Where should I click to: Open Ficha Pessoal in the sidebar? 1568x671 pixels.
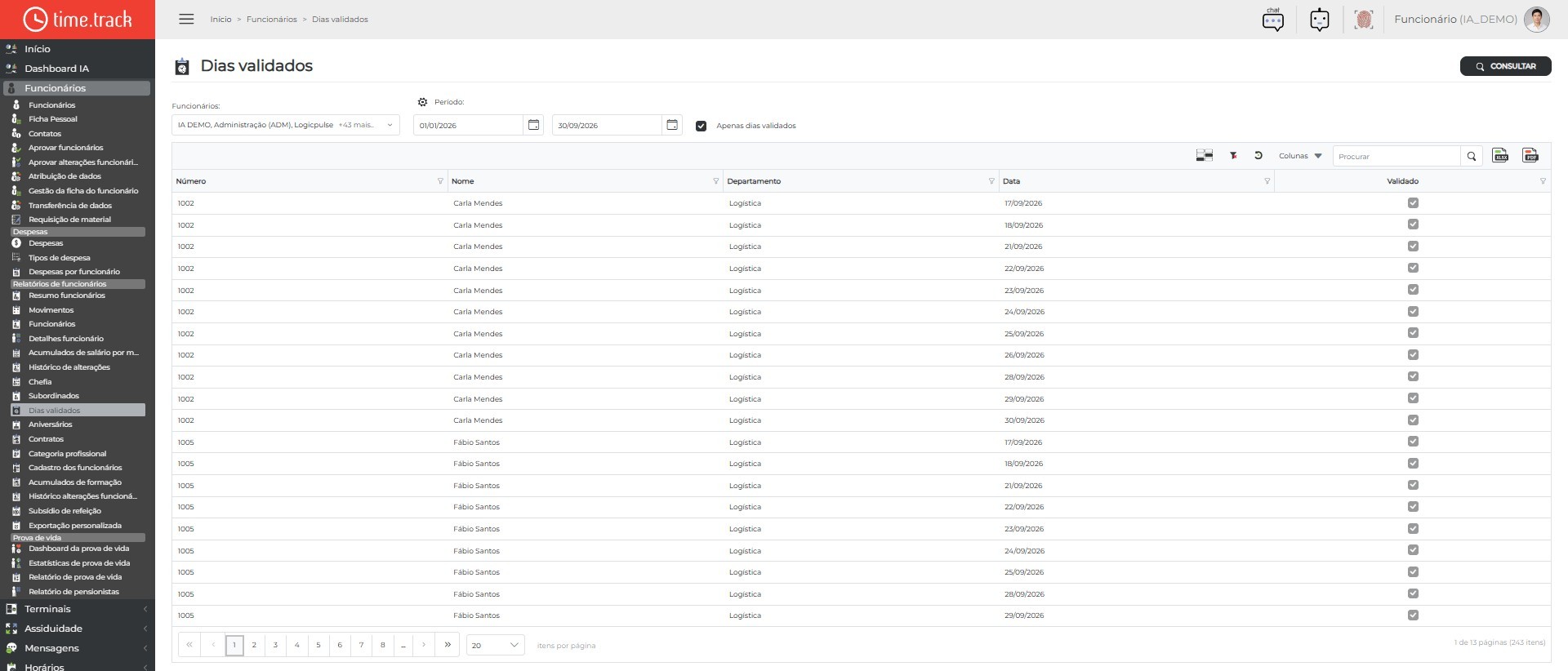point(53,119)
